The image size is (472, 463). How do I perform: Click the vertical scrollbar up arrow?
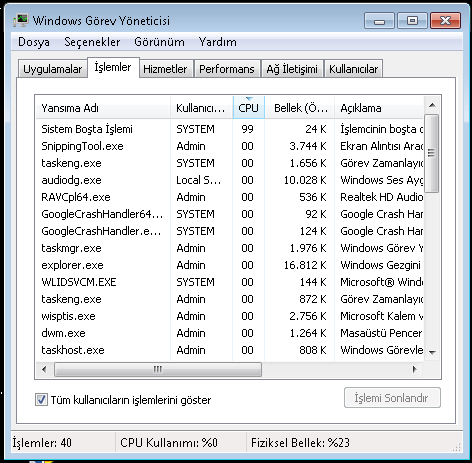click(x=432, y=105)
